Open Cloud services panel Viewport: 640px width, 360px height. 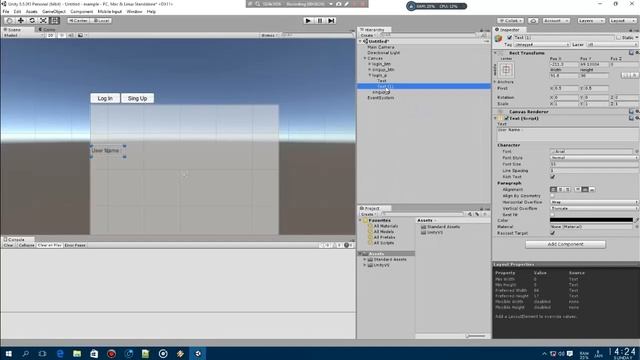(533, 20)
